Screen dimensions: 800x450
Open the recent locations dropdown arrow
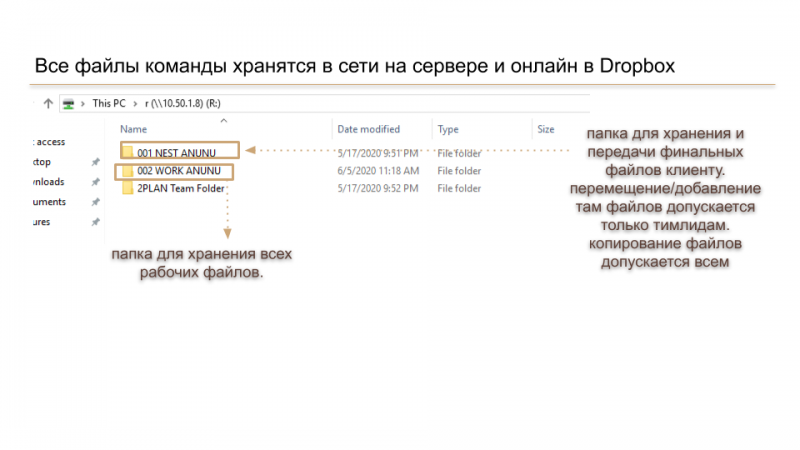[35, 103]
